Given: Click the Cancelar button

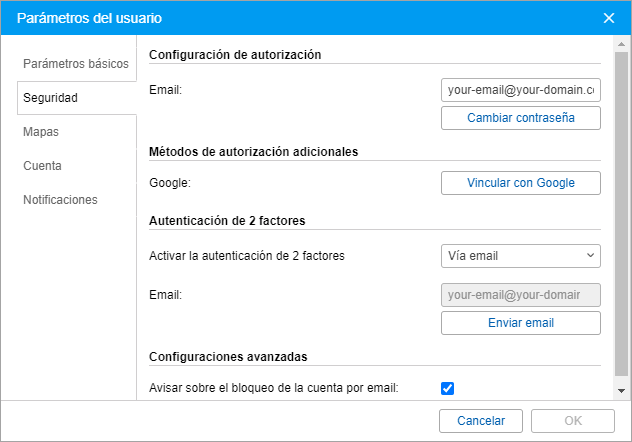Looking at the screenshot, I should (481, 421).
